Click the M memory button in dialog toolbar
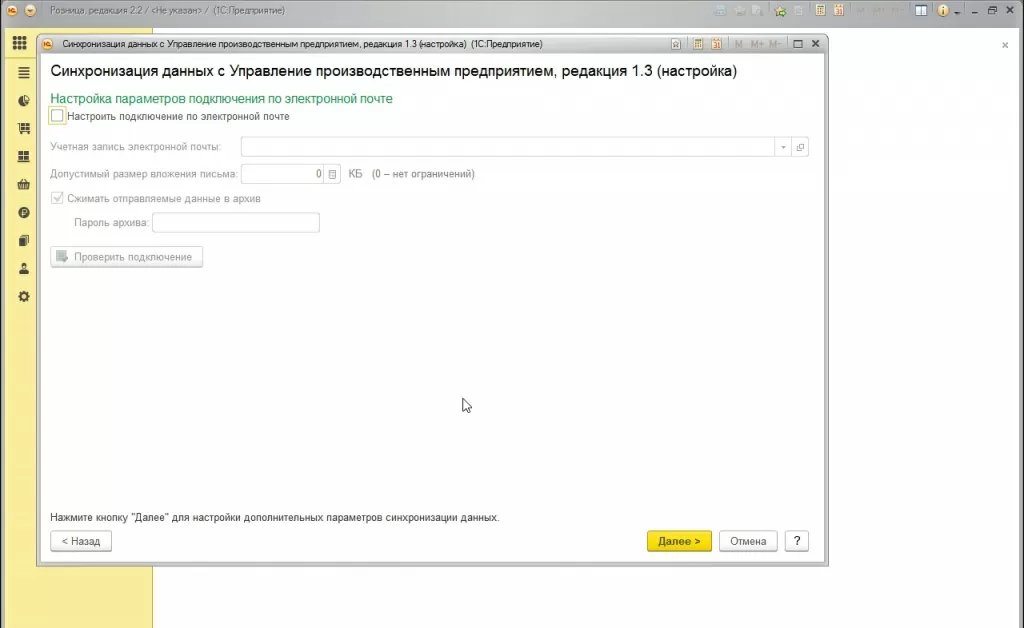 tap(739, 44)
